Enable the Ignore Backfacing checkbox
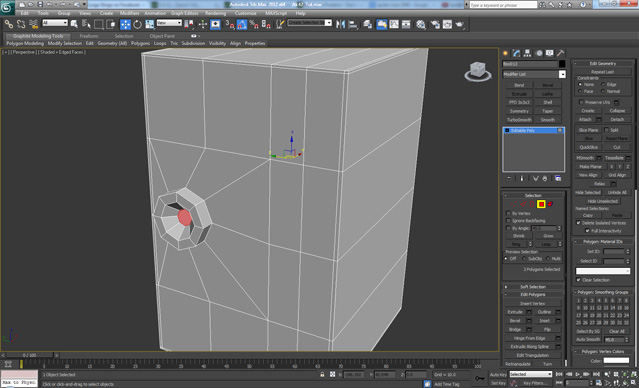 click(x=508, y=220)
